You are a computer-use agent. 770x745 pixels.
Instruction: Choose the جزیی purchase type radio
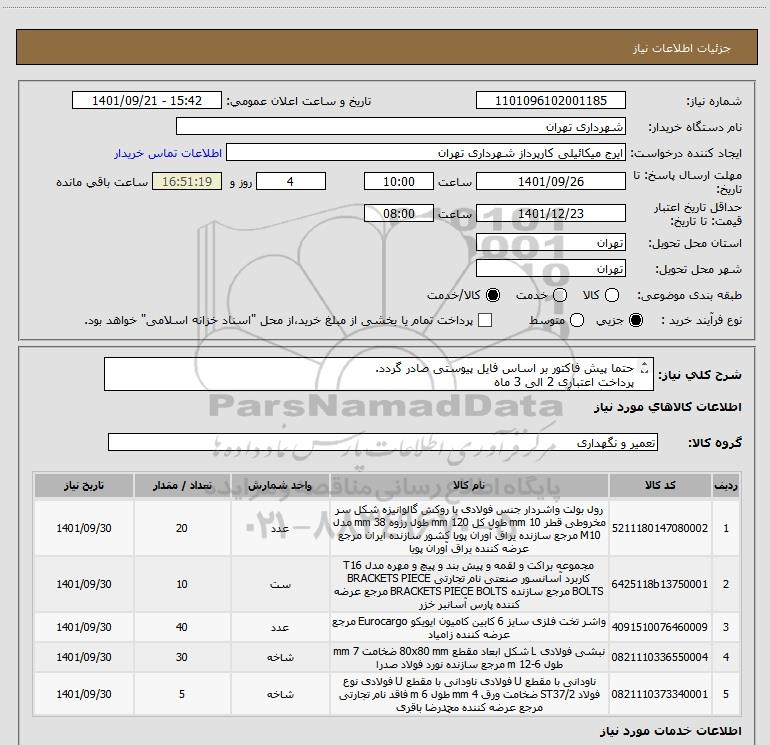(636, 320)
